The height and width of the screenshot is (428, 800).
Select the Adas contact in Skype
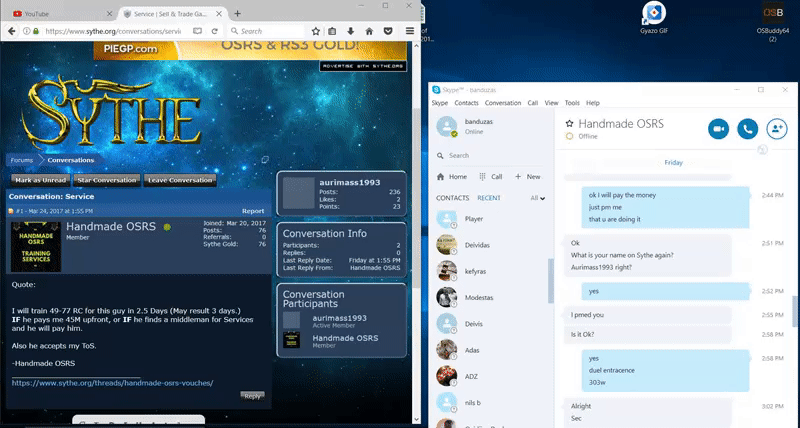491,350
